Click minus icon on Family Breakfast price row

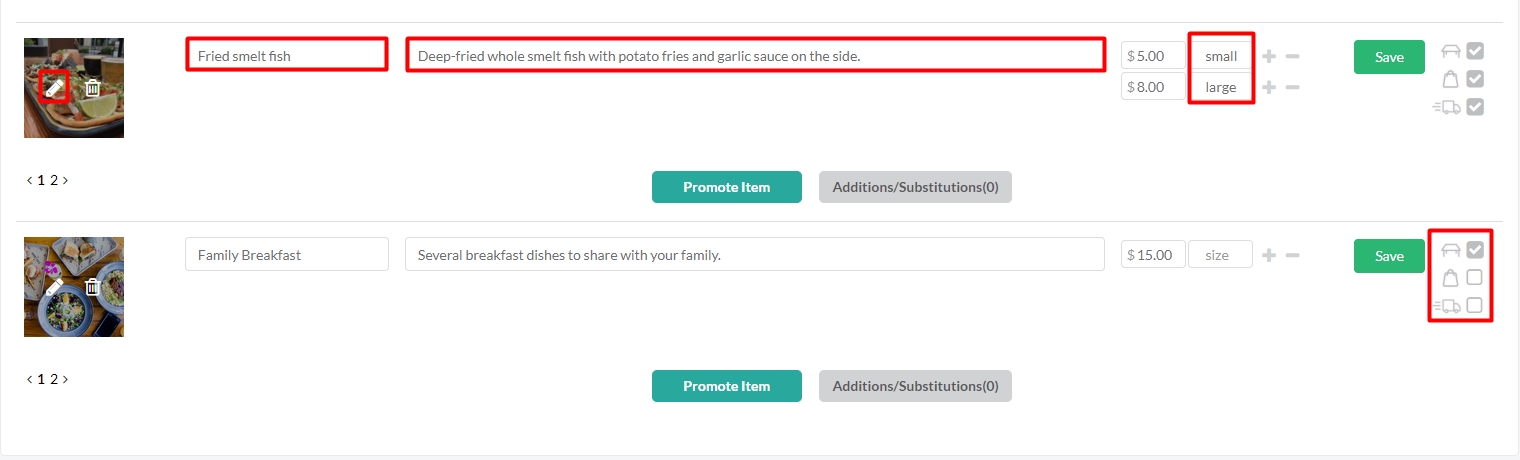pyautogui.click(x=1292, y=255)
